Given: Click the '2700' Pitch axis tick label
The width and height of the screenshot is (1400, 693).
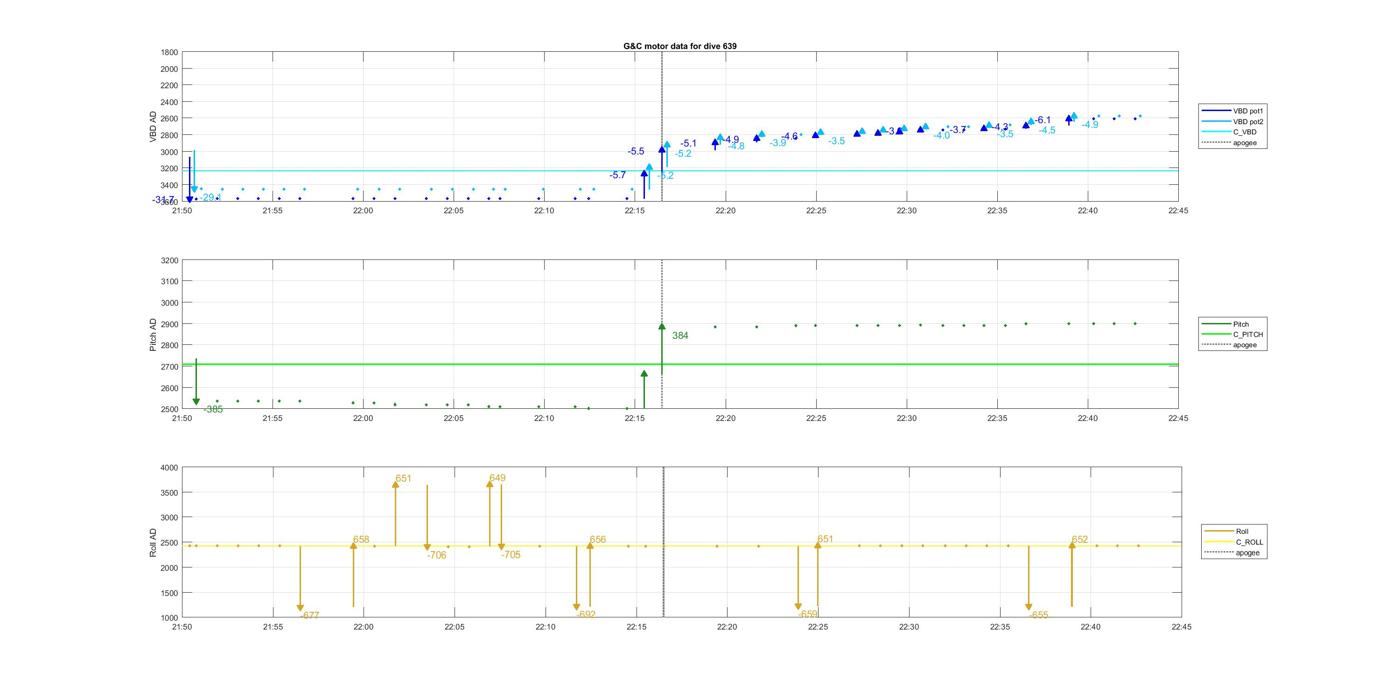Looking at the screenshot, I should (x=169, y=366).
